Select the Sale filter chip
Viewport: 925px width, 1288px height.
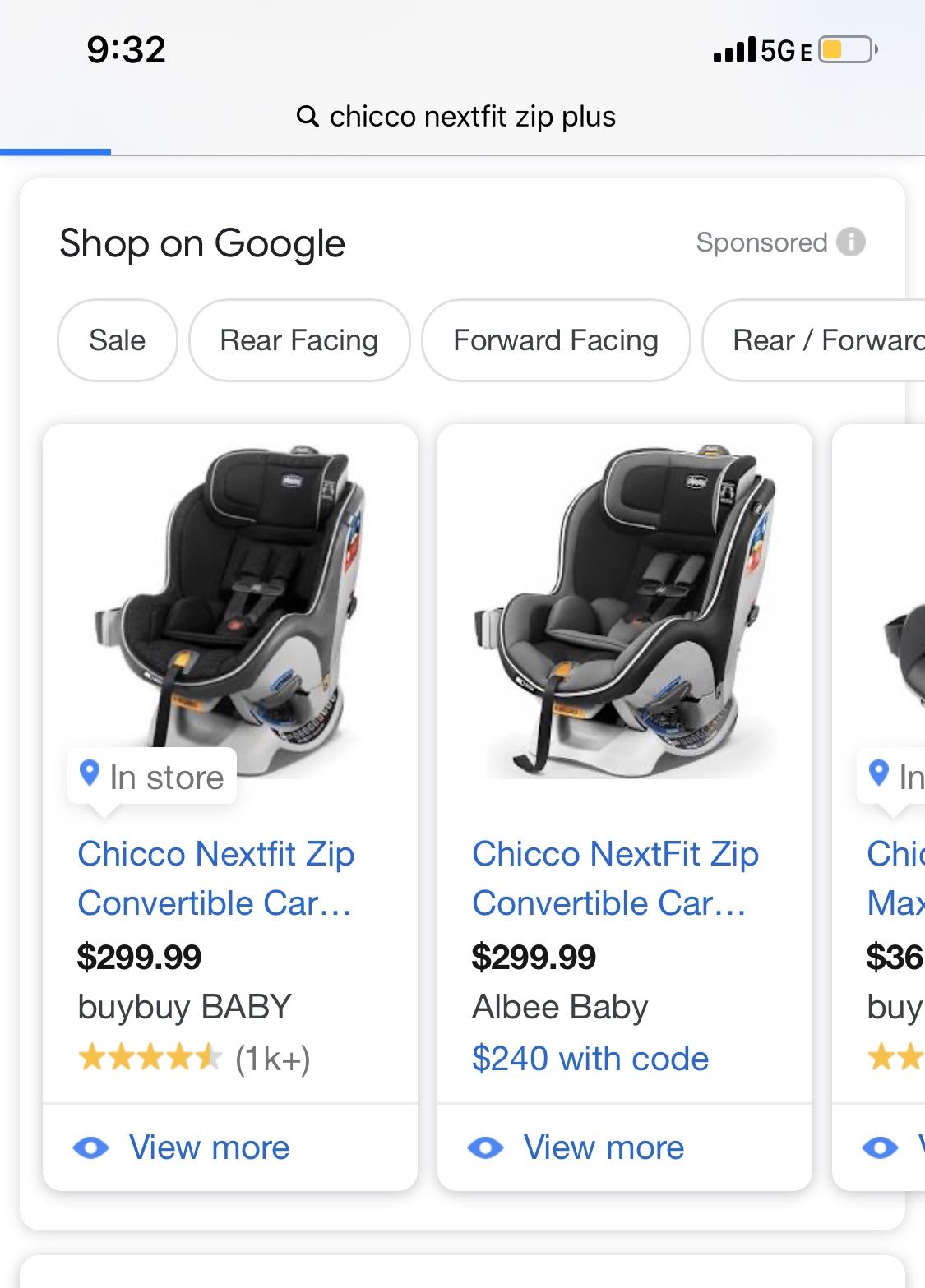click(x=117, y=340)
